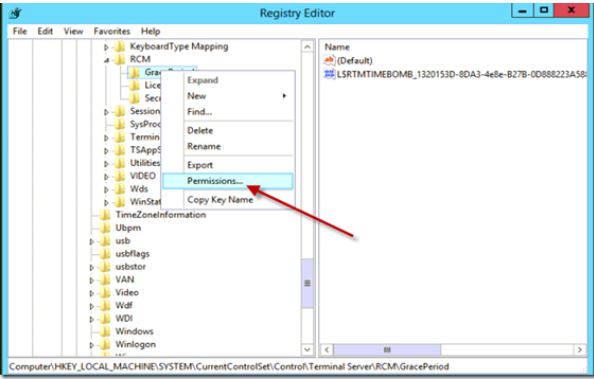
Task: Expand the KeyboardType Mapping key
Action: 106,47
